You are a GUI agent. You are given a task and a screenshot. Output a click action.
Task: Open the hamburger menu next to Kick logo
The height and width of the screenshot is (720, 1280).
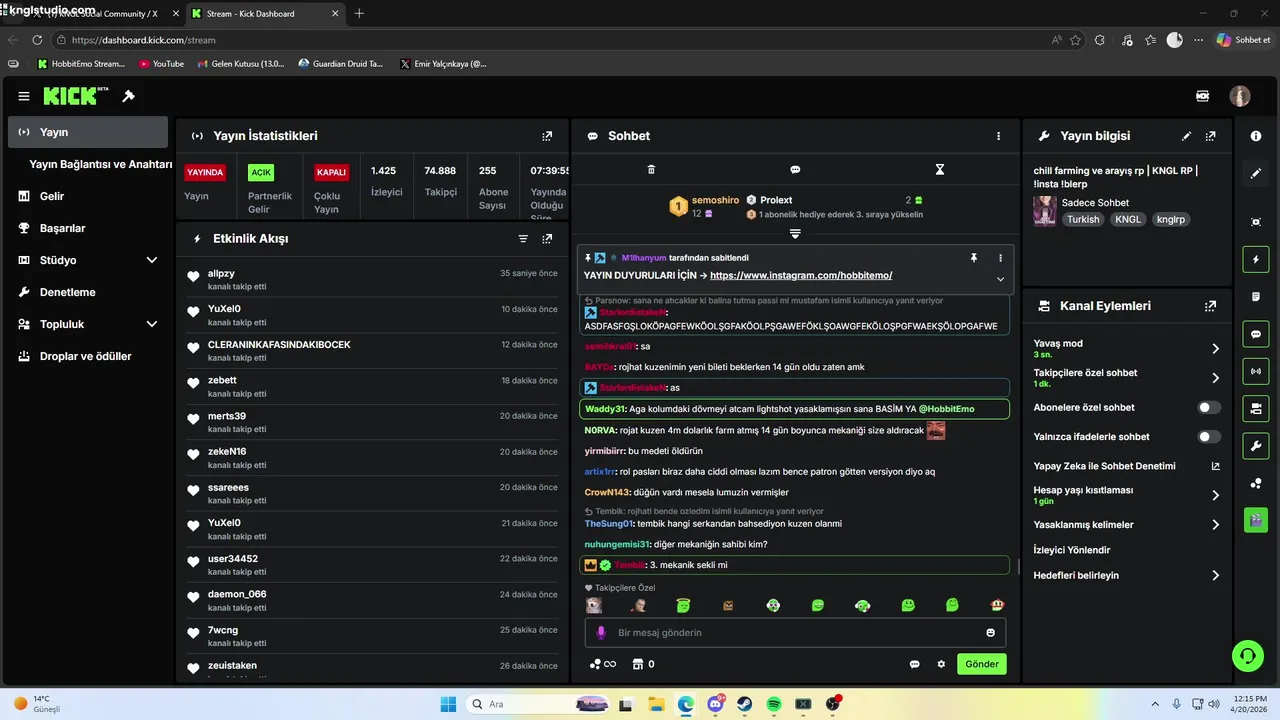pyautogui.click(x=24, y=96)
